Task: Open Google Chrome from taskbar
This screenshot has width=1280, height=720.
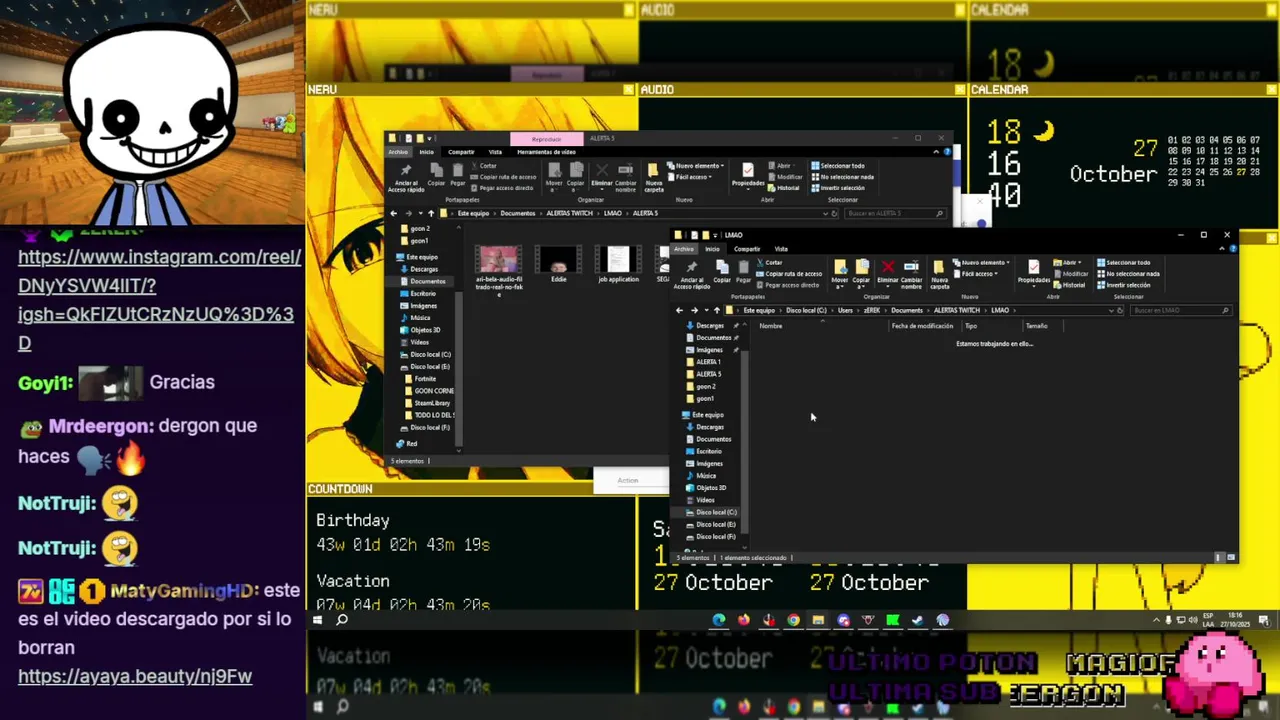Action: tap(793, 620)
